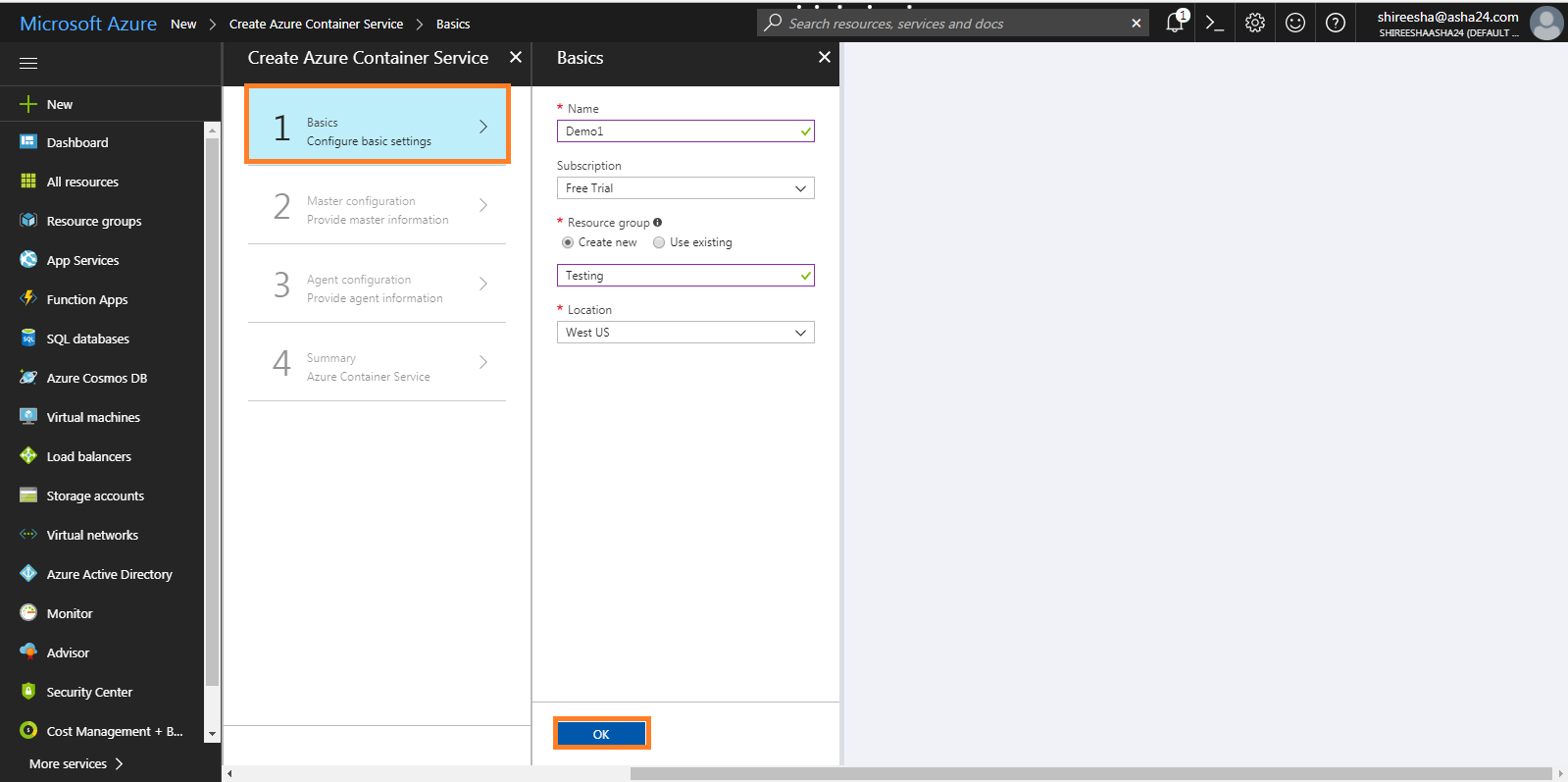Click the All resources grid icon
1568x782 pixels.
click(x=28, y=182)
